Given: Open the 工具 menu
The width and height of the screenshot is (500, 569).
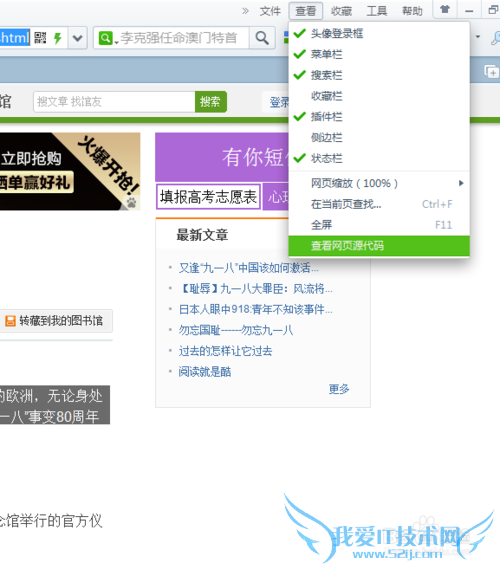Looking at the screenshot, I should point(377,11).
